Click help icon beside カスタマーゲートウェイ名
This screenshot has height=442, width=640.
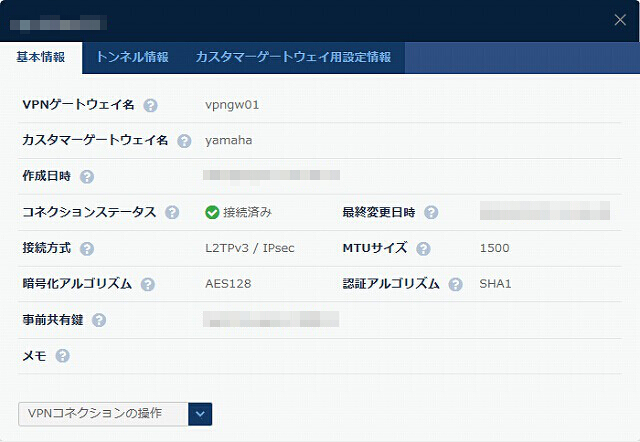(184, 141)
